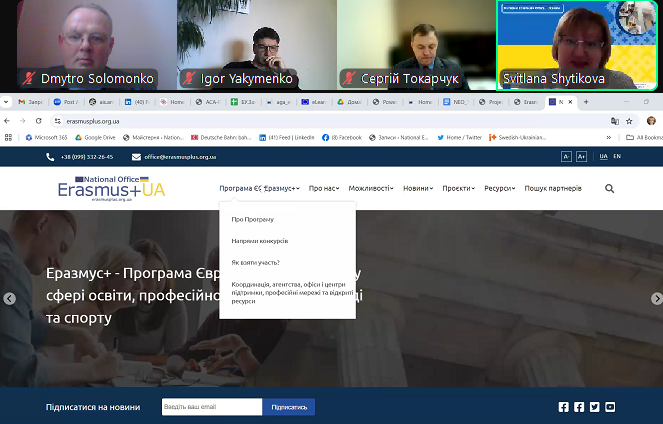
Task: Open Deutsche Bahn bookmark
Action: [x=221, y=137]
